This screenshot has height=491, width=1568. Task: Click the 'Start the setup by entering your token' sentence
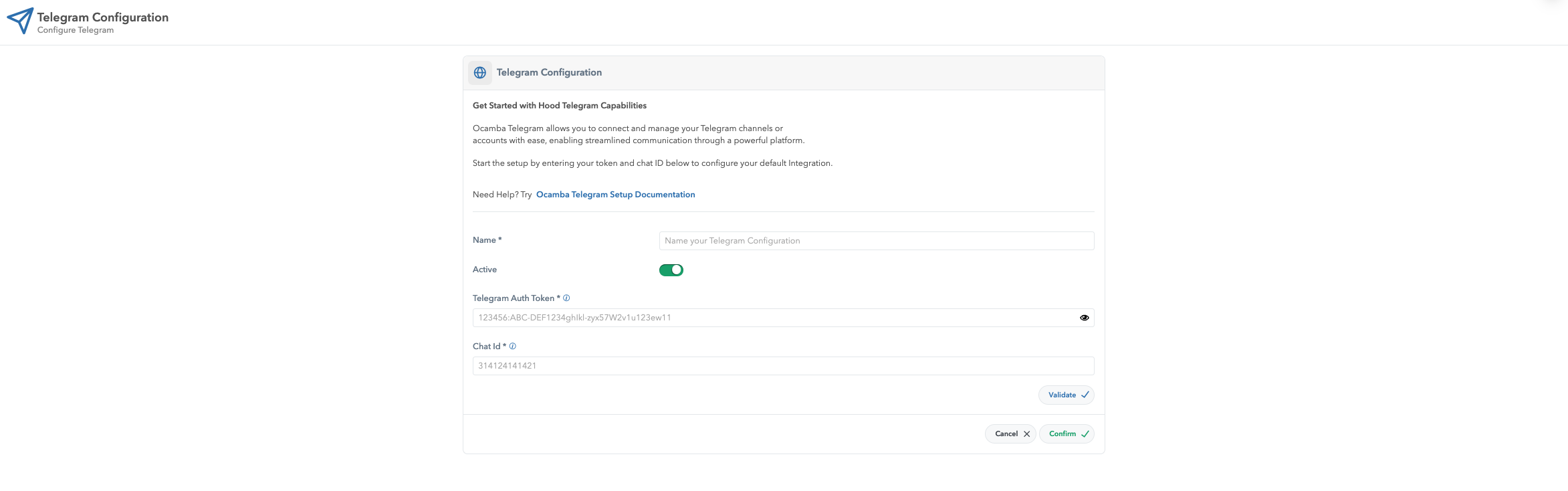pyautogui.click(x=653, y=163)
